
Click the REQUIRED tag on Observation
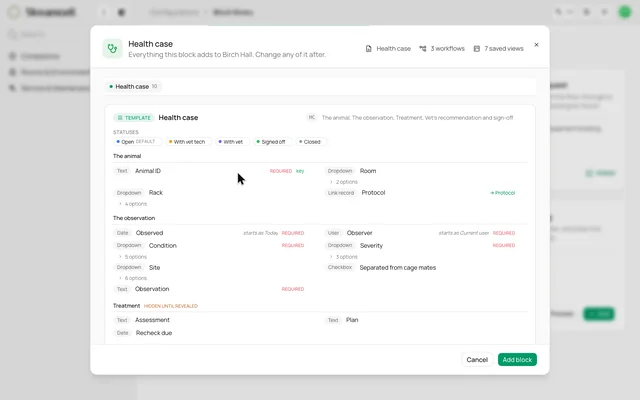[293, 289]
